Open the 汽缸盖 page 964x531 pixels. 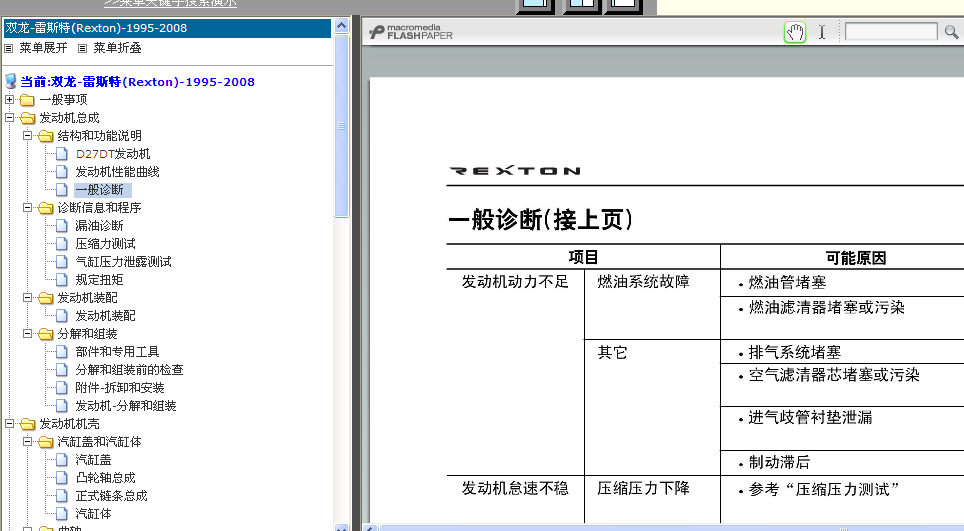coord(93,460)
